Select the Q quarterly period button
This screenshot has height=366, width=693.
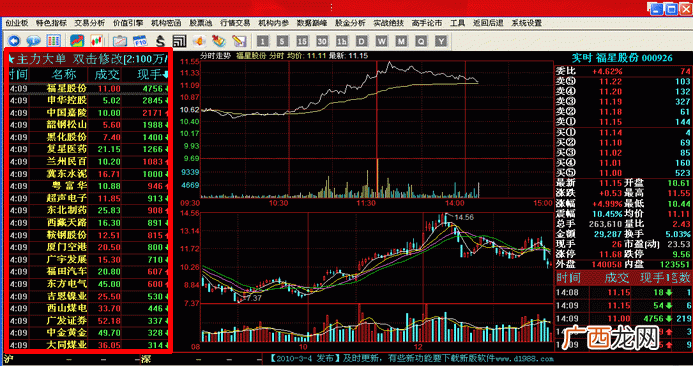click(421, 42)
